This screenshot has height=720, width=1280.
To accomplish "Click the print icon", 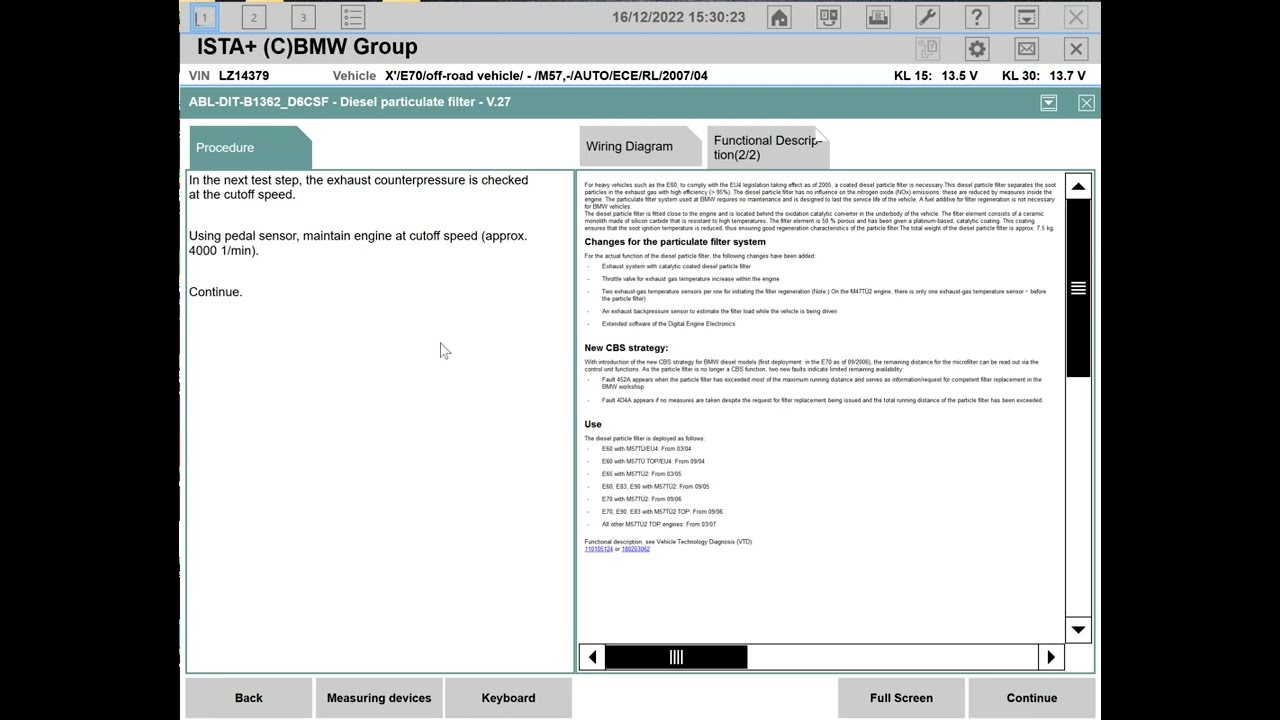I will tap(878, 17).
